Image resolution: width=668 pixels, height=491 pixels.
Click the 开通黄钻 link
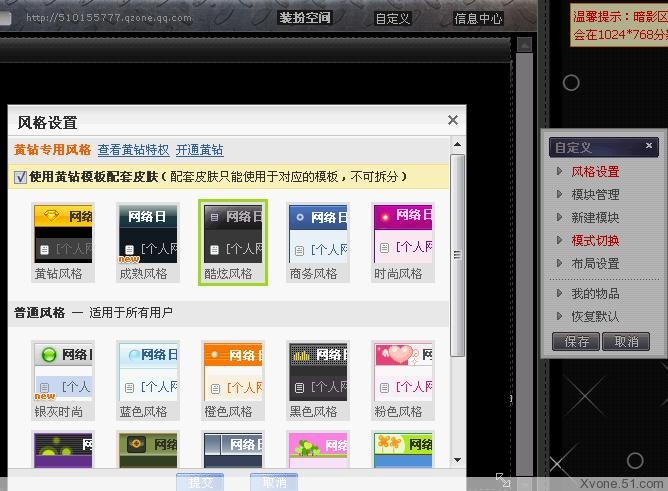(x=199, y=150)
